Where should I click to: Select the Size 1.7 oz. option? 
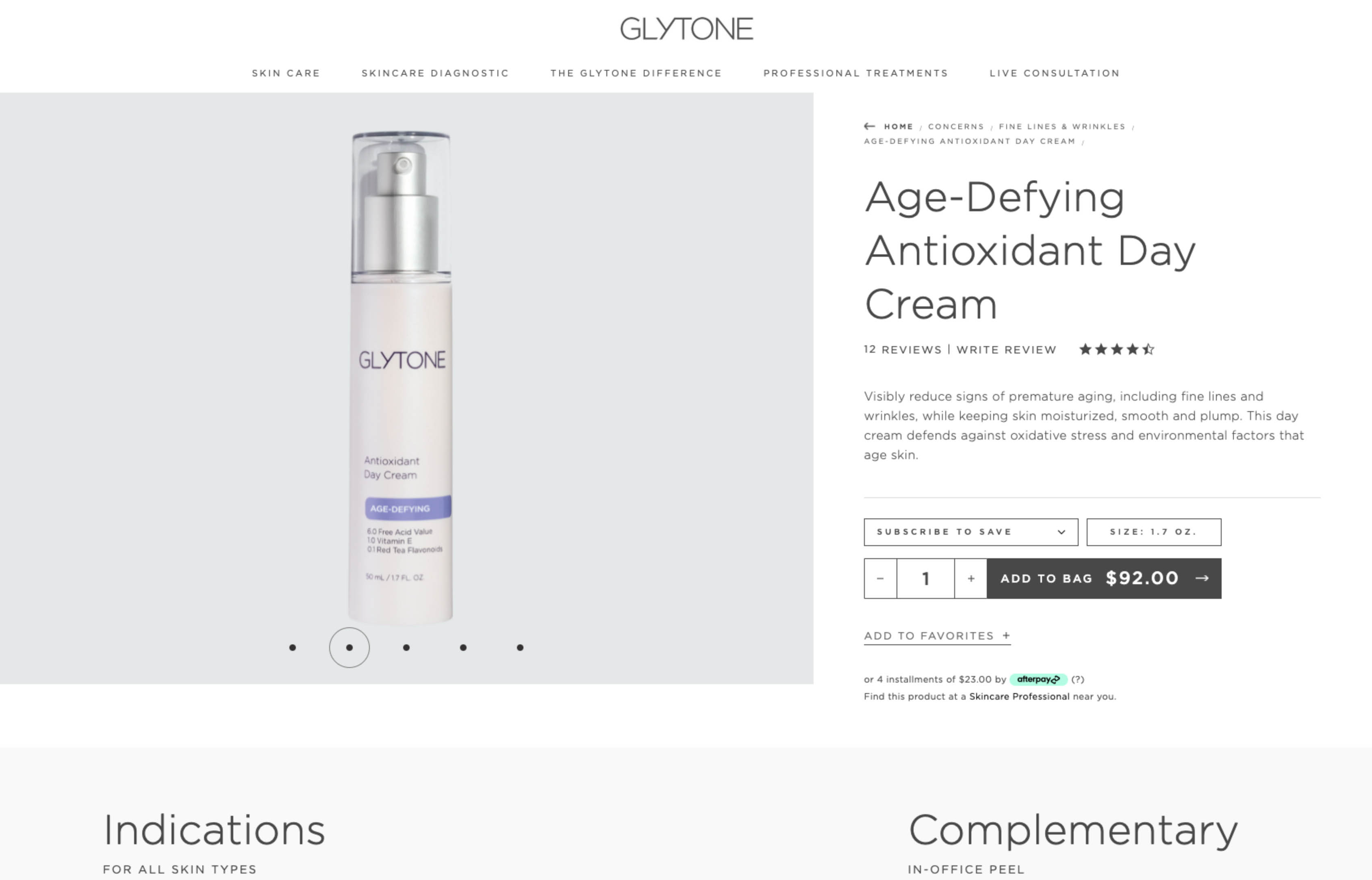point(1154,532)
